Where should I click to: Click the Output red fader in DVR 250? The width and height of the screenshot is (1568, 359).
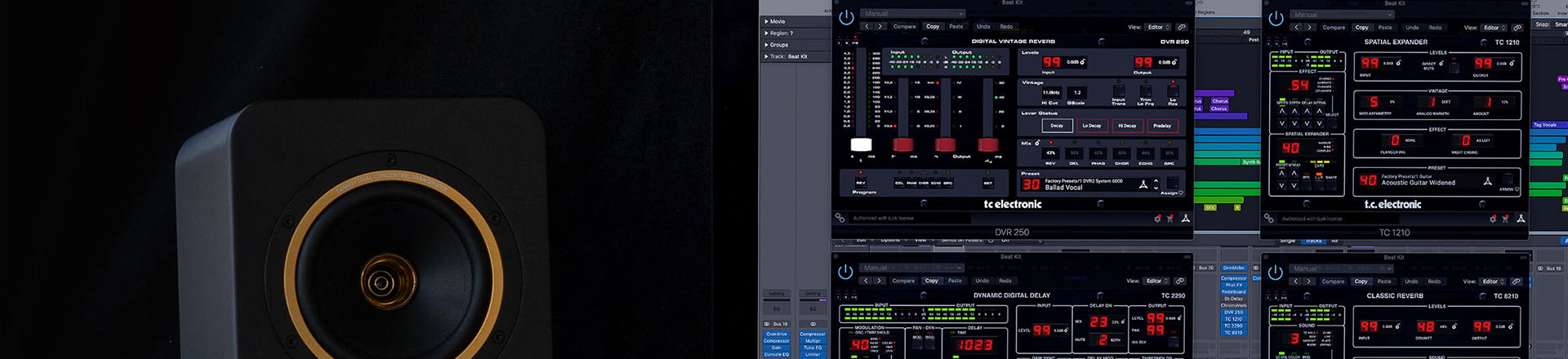tap(946, 145)
